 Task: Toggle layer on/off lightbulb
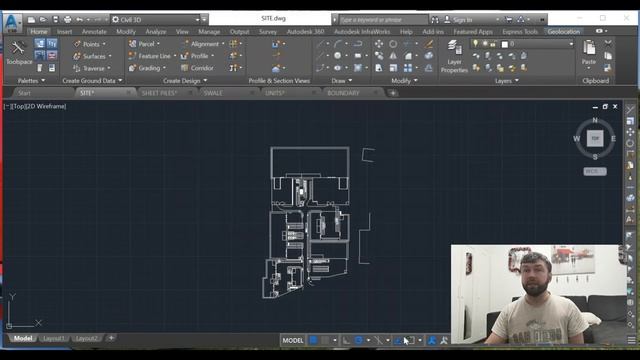point(476,44)
